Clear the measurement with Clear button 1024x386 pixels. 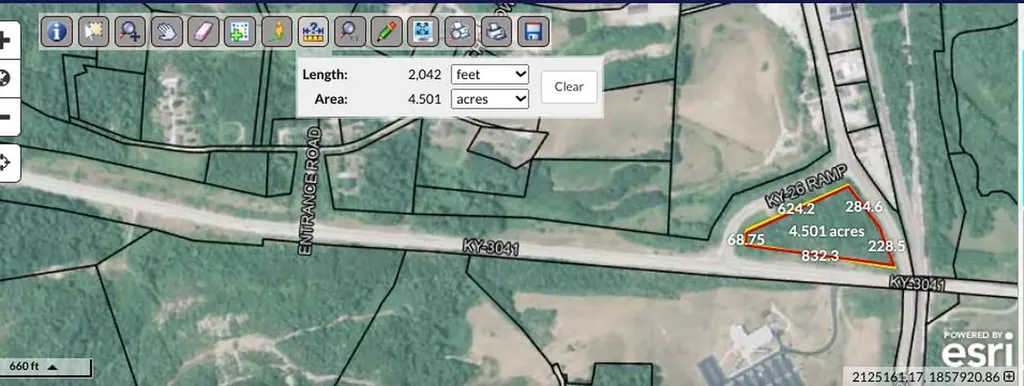point(569,87)
